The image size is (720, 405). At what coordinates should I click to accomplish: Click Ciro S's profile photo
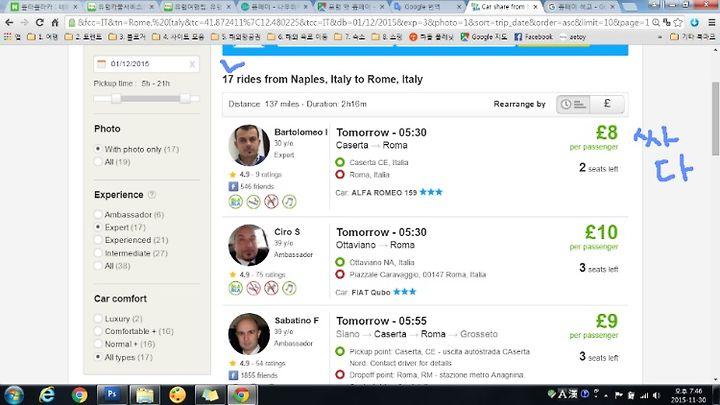pyautogui.click(x=249, y=245)
